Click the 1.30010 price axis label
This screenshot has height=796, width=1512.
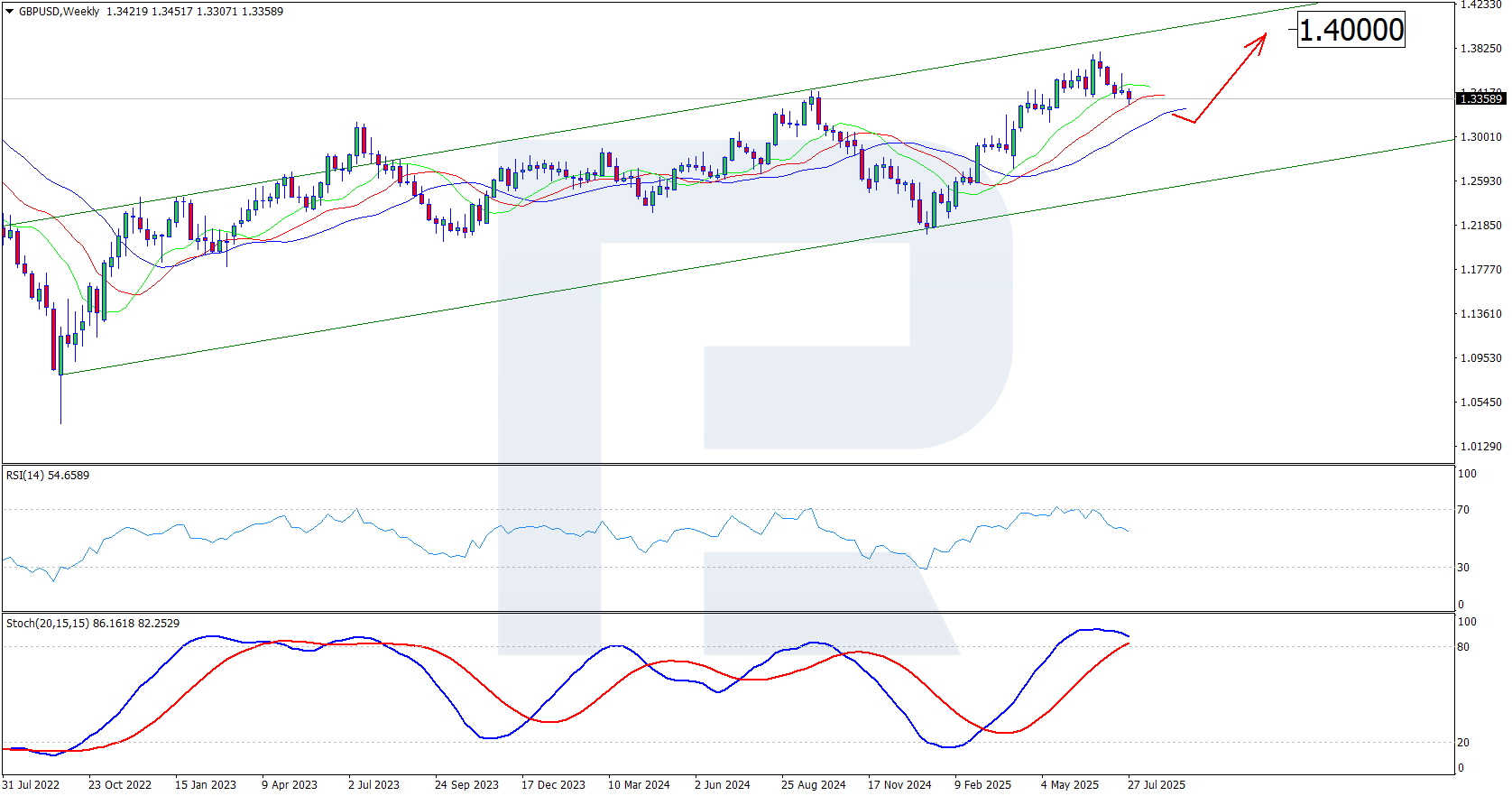pyautogui.click(x=1481, y=137)
